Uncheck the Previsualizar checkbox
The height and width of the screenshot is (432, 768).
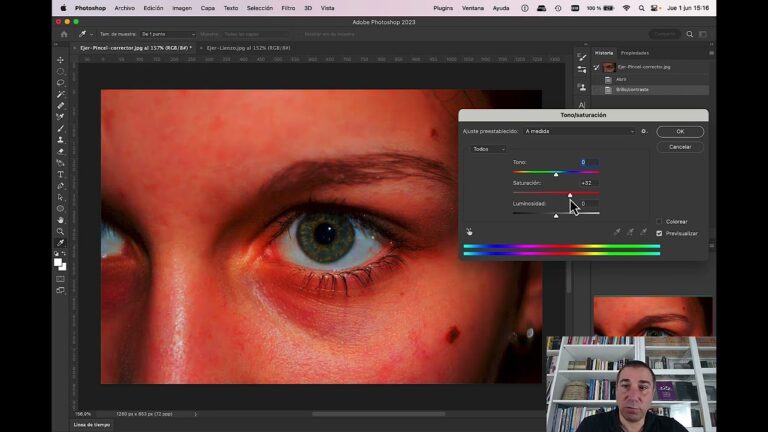coord(659,234)
